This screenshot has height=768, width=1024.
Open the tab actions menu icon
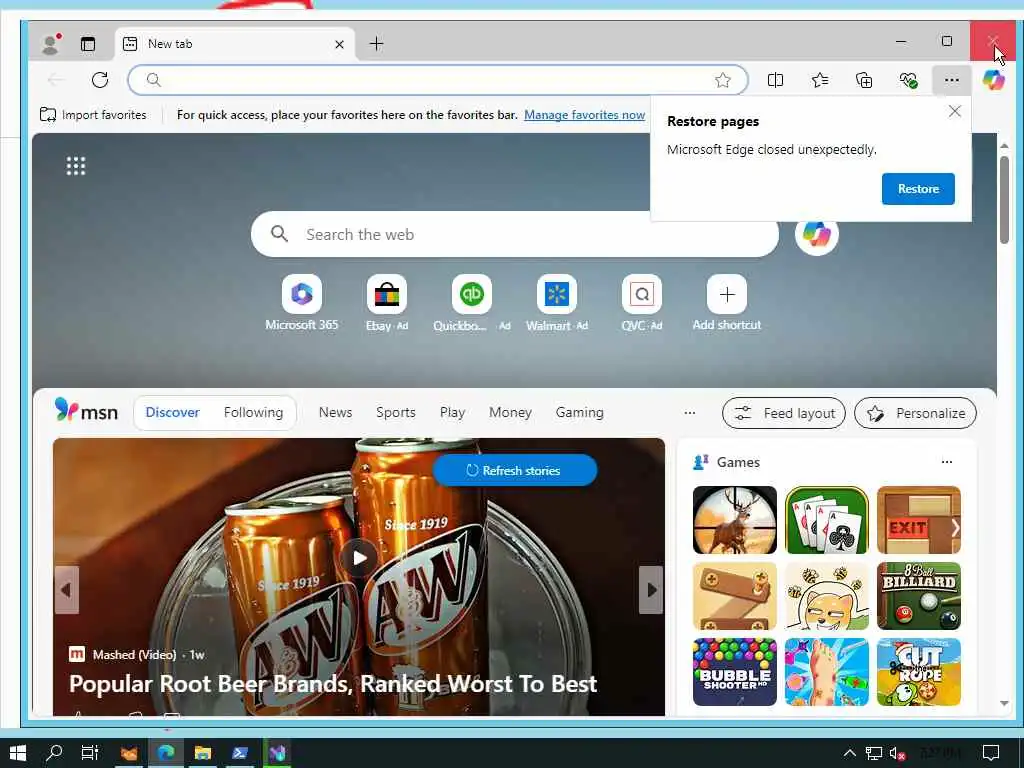(88, 44)
